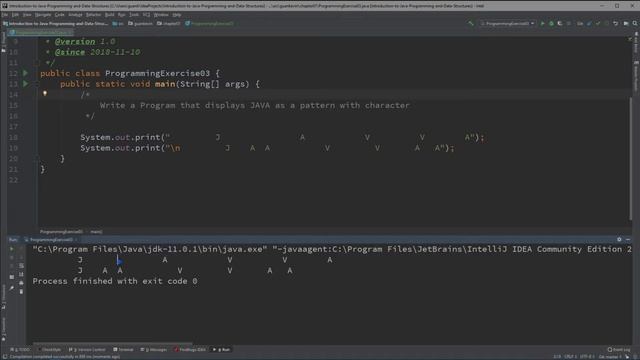The width and height of the screenshot is (640, 360).
Task: Click the project name breadcrumb in navigation bar
Action: coord(56,24)
